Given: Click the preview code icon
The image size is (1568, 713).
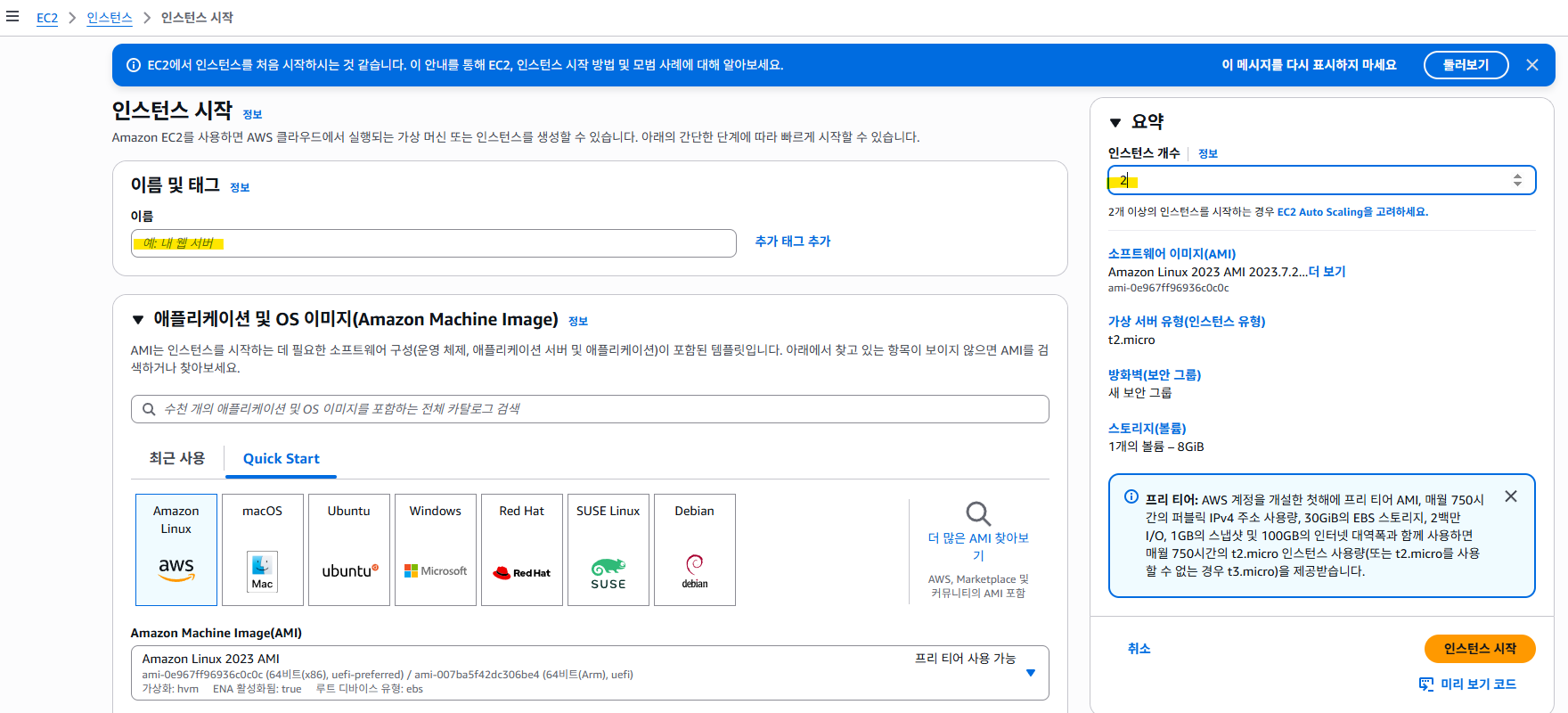Looking at the screenshot, I should (1426, 684).
